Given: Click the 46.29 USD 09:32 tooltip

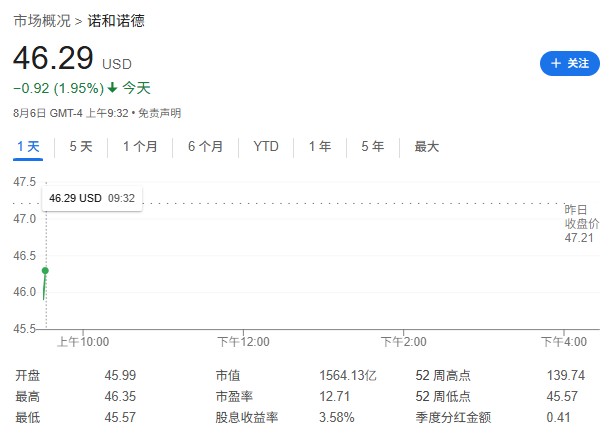Looking at the screenshot, I should coord(92,198).
